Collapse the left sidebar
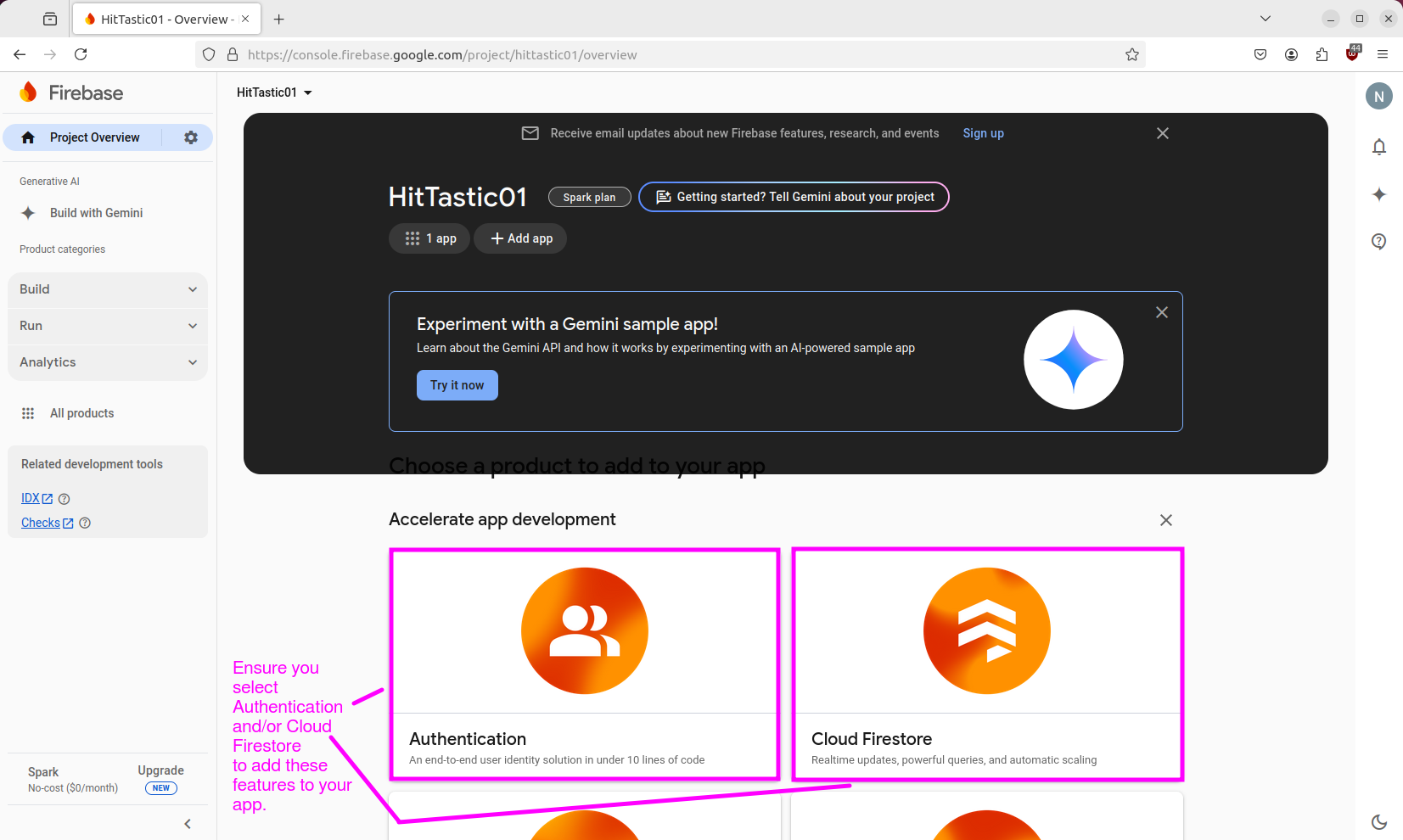Screen dimensions: 1403x840 (187, 823)
